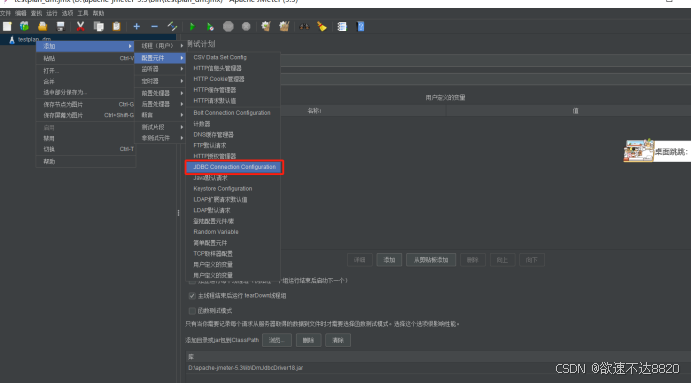The height and width of the screenshot is (383, 692).
Task: Click the Shutdown threads icon
Action: 246,26
